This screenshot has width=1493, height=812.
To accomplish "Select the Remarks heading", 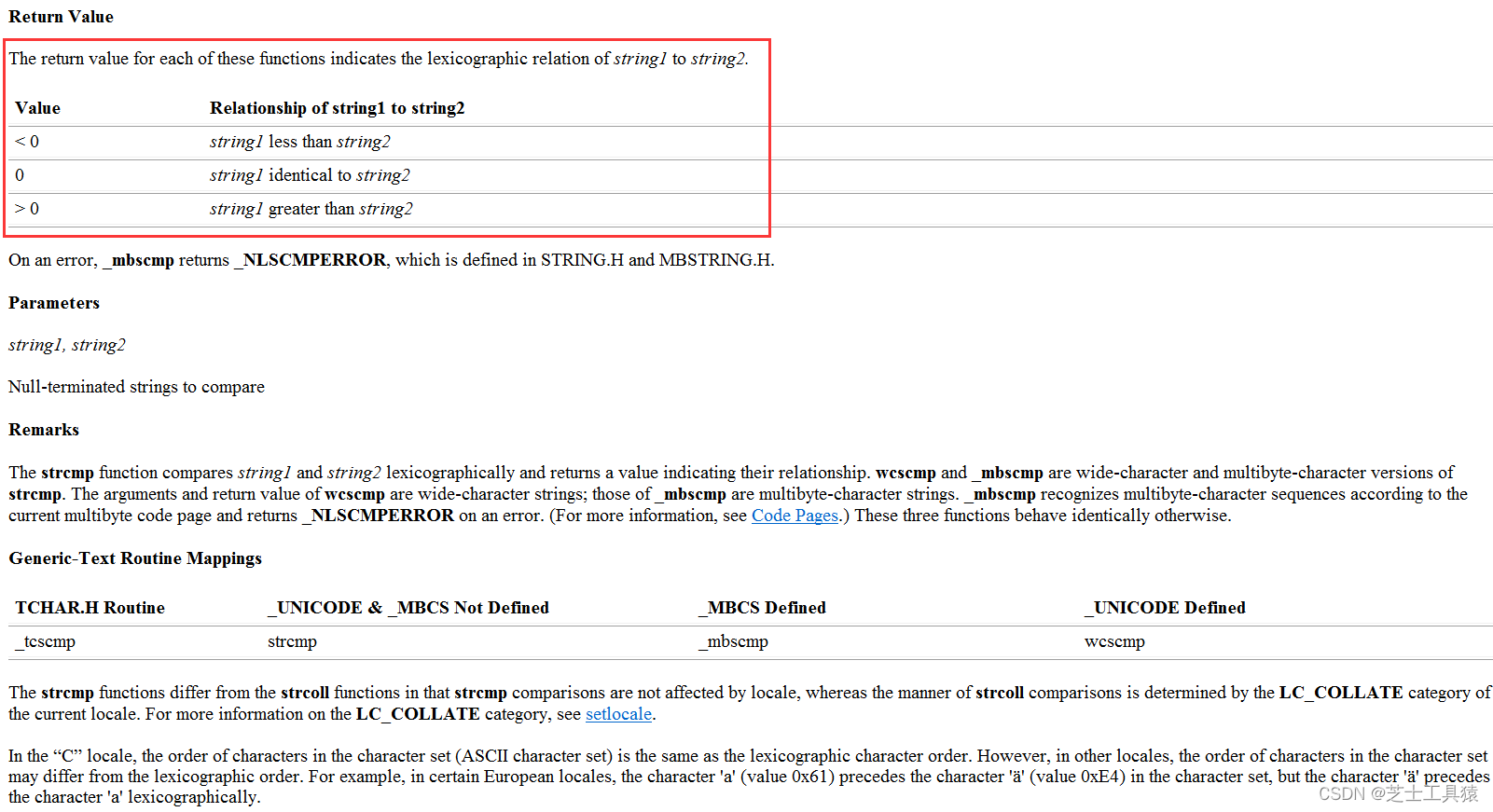I will (44, 430).
